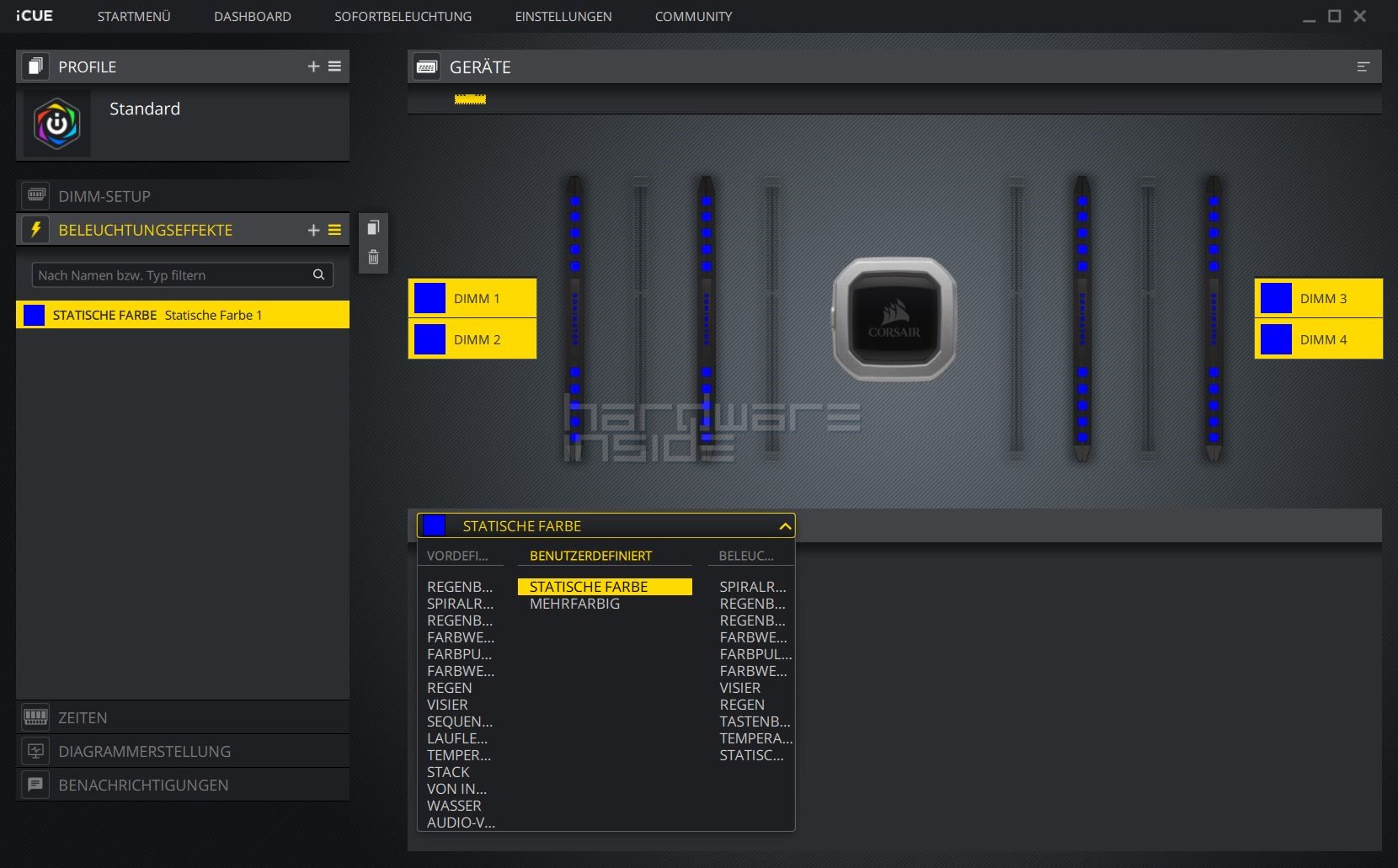This screenshot has height=868, width=1398.
Task: Open the Benachrichtigungen section
Action: click(x=183, y=785)
